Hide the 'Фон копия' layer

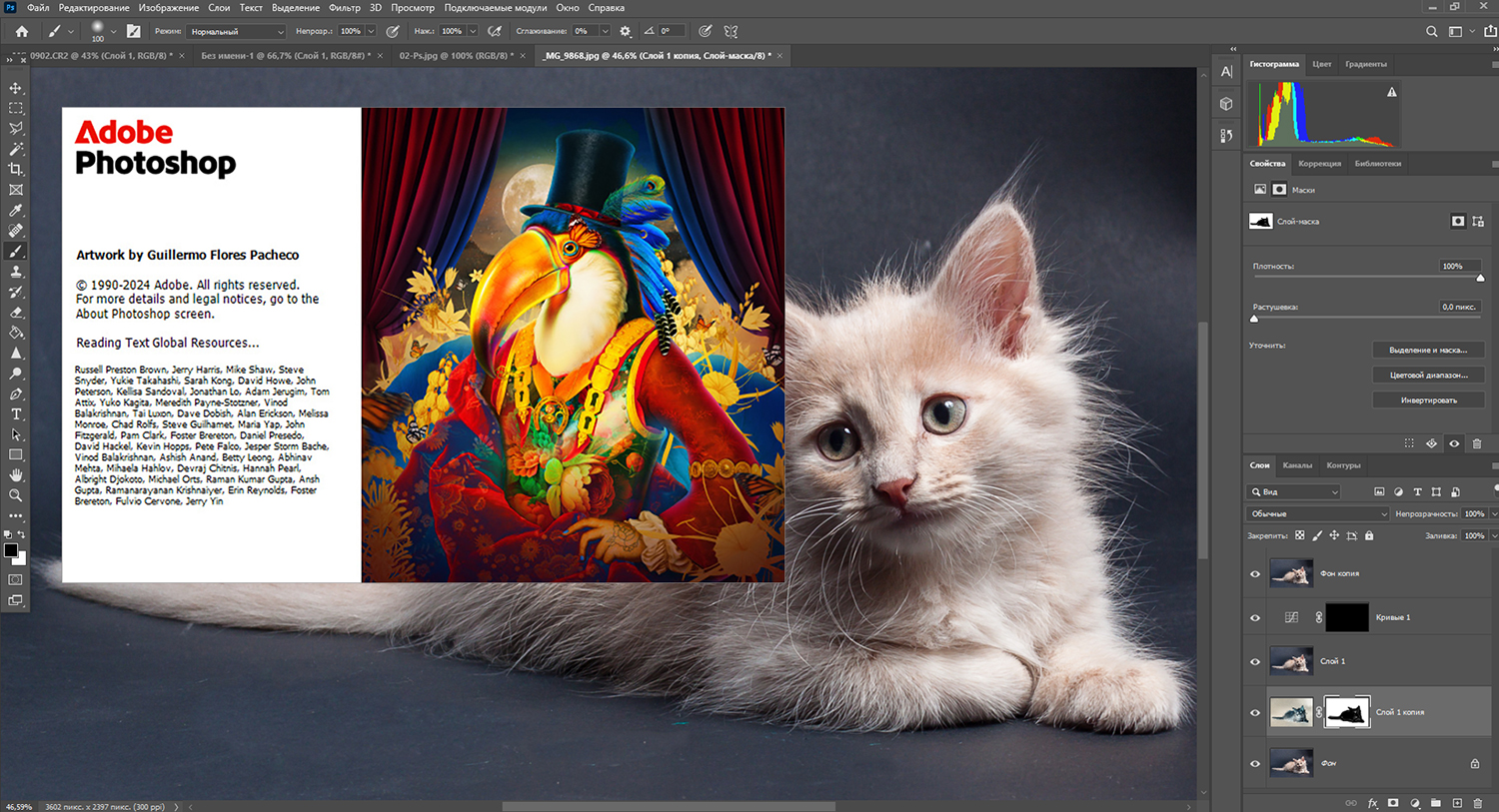pyautogui.click(x=1255, y=574)
